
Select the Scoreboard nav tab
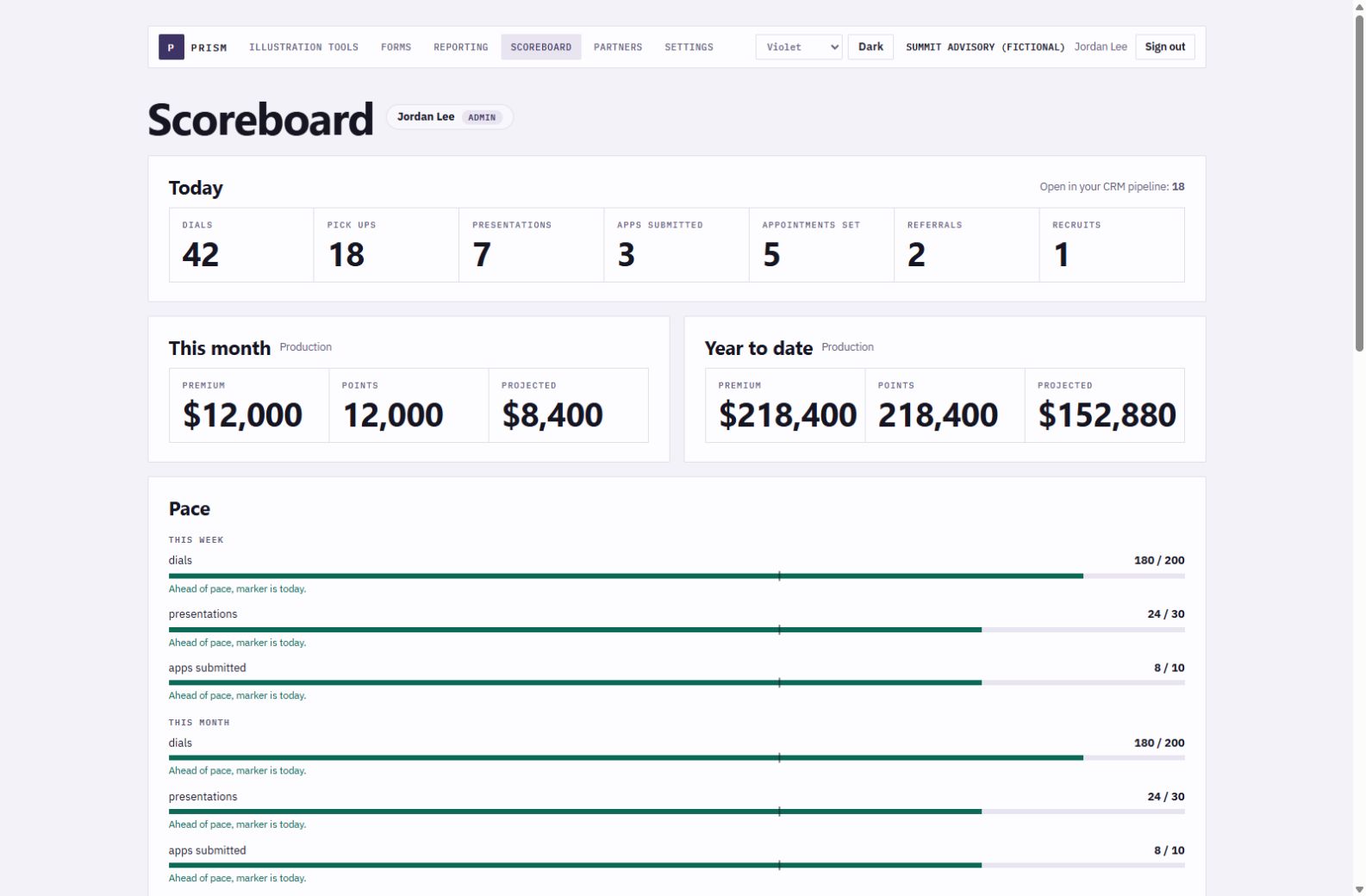[540, 47]
